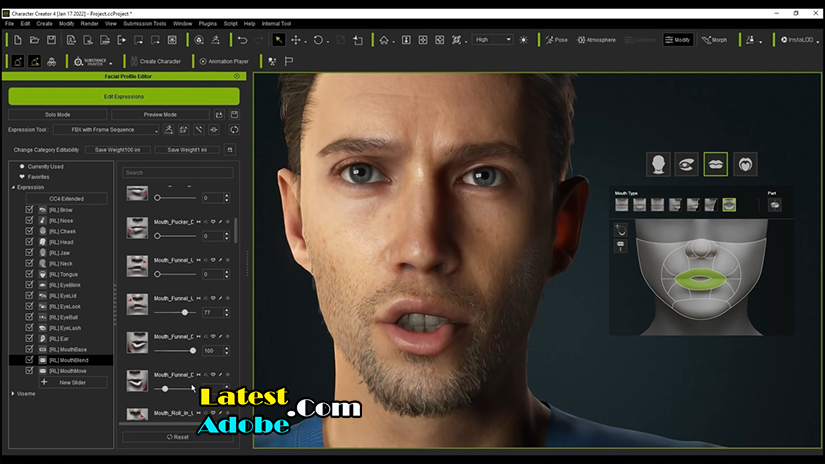Click the slider handle at value 100
Screen dimensions: 825x464
pyautogui.click(x=193, y=350)
